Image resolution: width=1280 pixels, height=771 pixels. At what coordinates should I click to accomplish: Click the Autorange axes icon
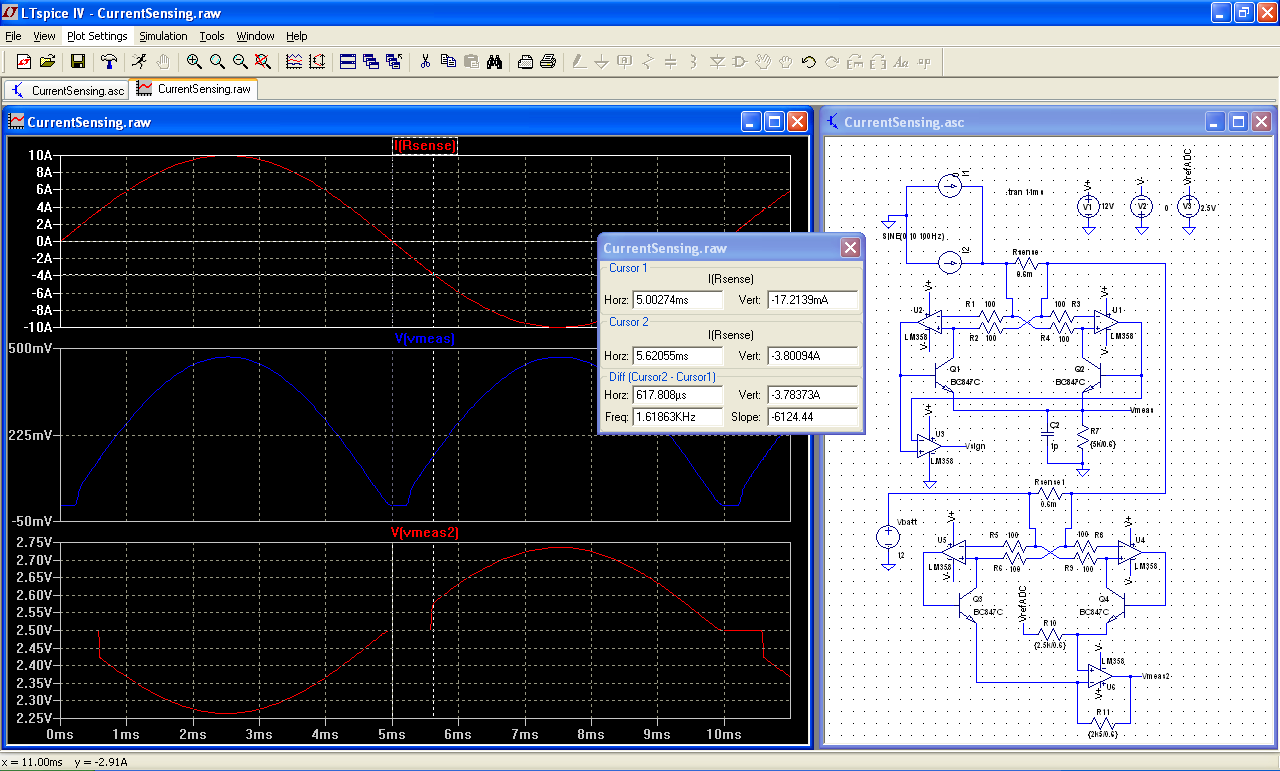point(317,62)
